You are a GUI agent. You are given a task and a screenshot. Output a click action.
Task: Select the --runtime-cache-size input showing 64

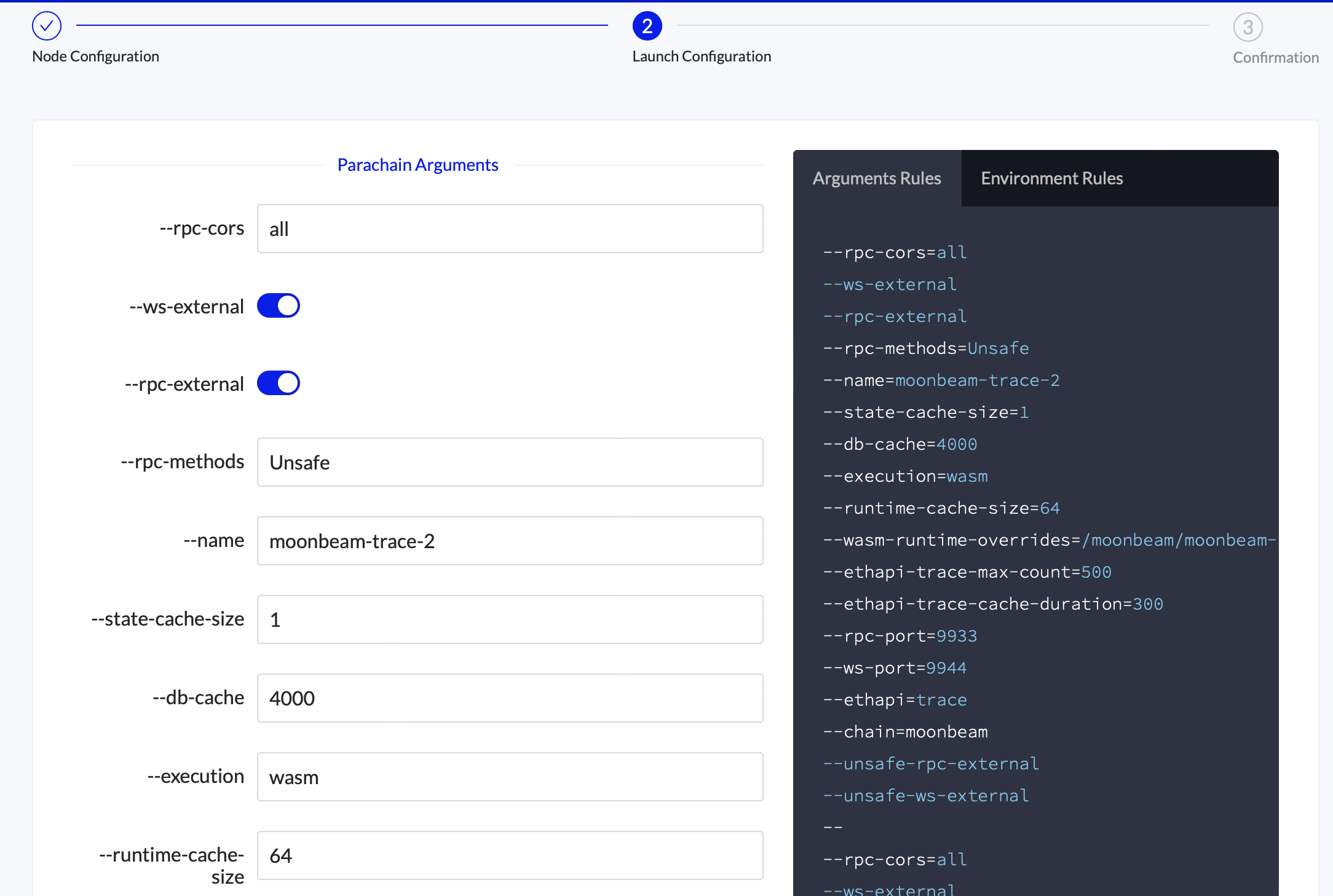click(x=510, y=855)
